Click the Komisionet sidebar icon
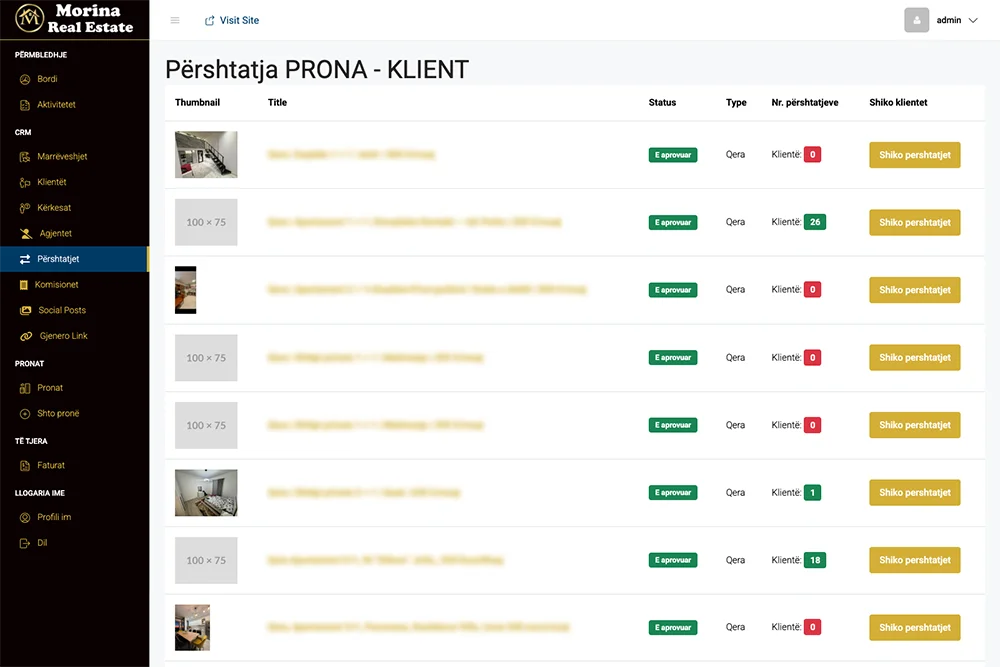The width and height of the screenshot is (1000, 667). [26, 285]
